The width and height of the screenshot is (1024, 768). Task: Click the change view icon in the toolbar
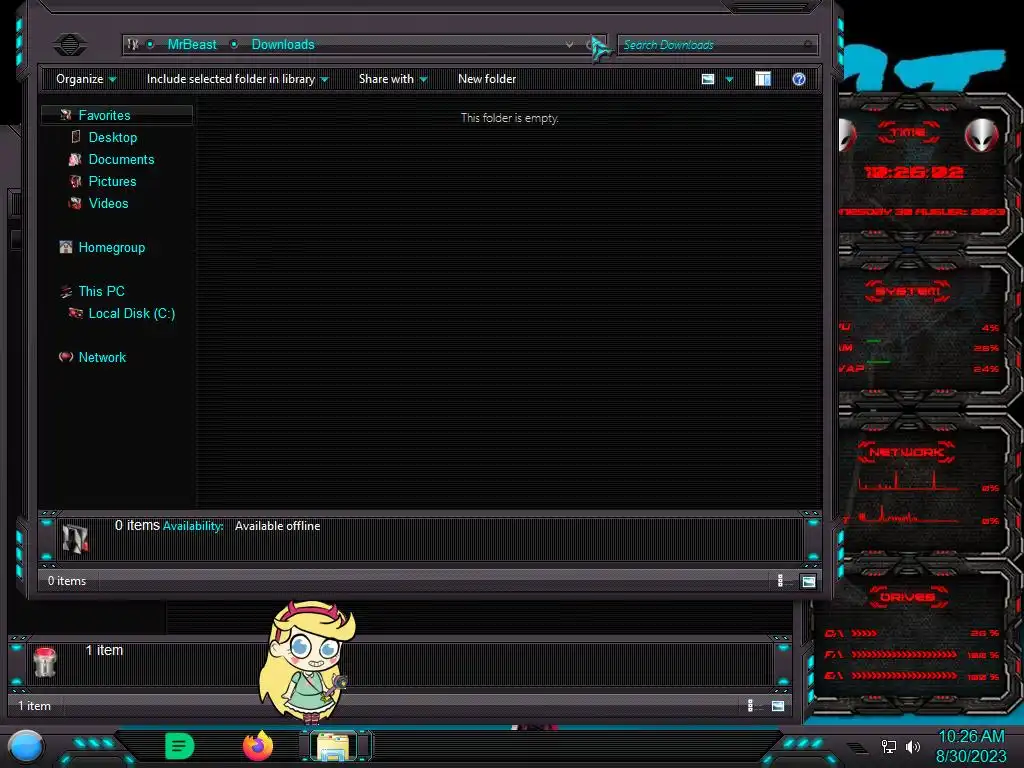[708, 79]
